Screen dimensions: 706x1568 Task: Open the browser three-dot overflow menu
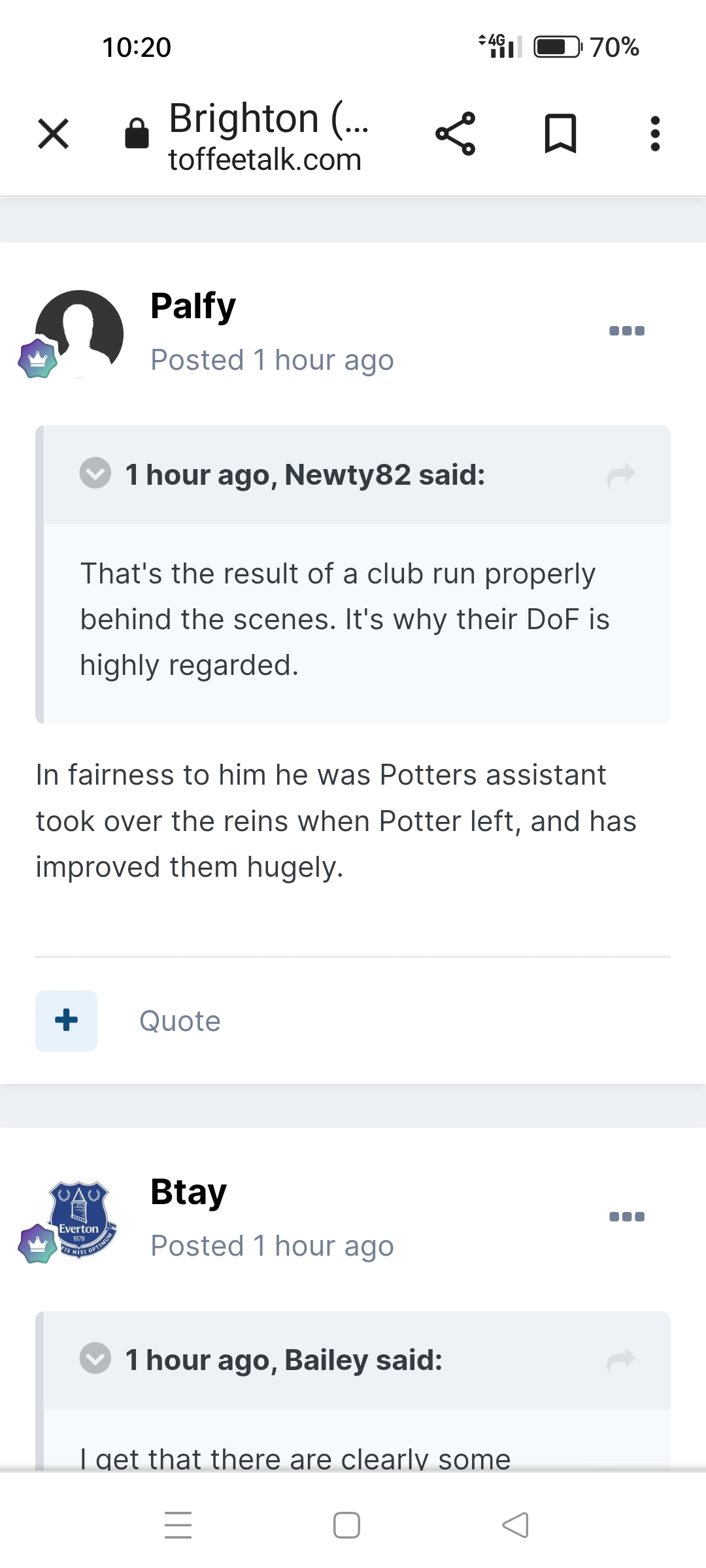click(655, 134)
